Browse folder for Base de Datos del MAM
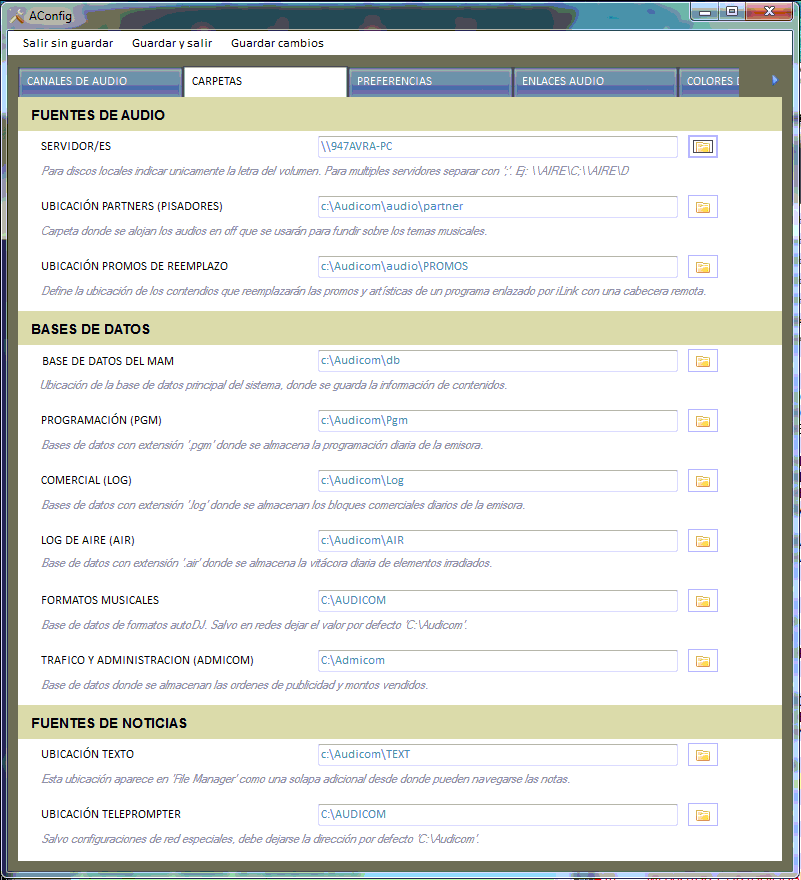 [702, 361]
